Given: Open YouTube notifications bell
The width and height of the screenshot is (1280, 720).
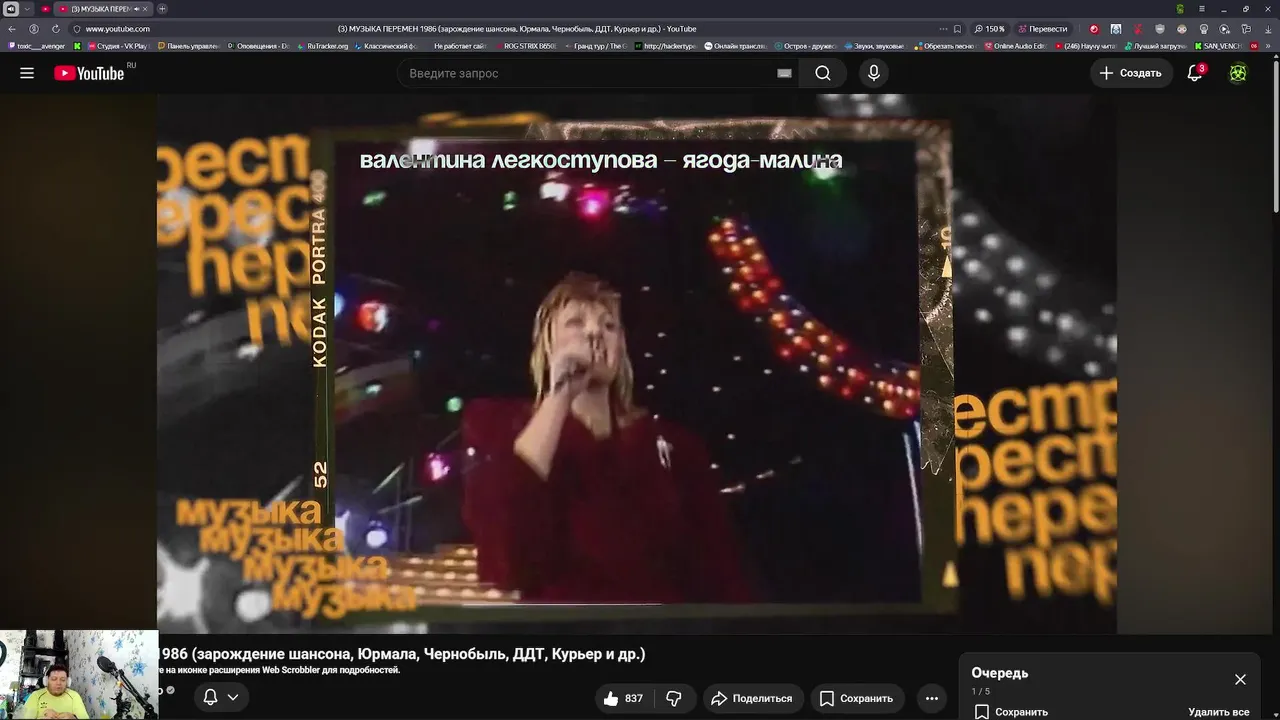Looking at the screenshot, I should coord(1195,73).
